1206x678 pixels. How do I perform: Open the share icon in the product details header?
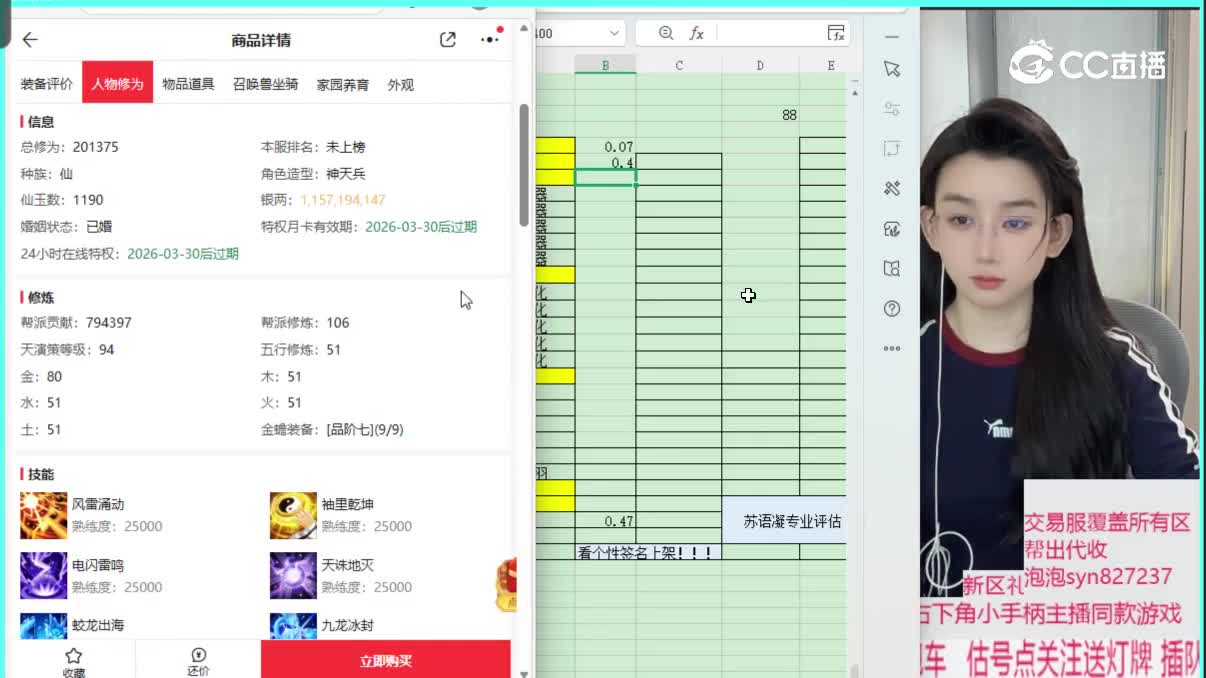click(x=446, y=39)
